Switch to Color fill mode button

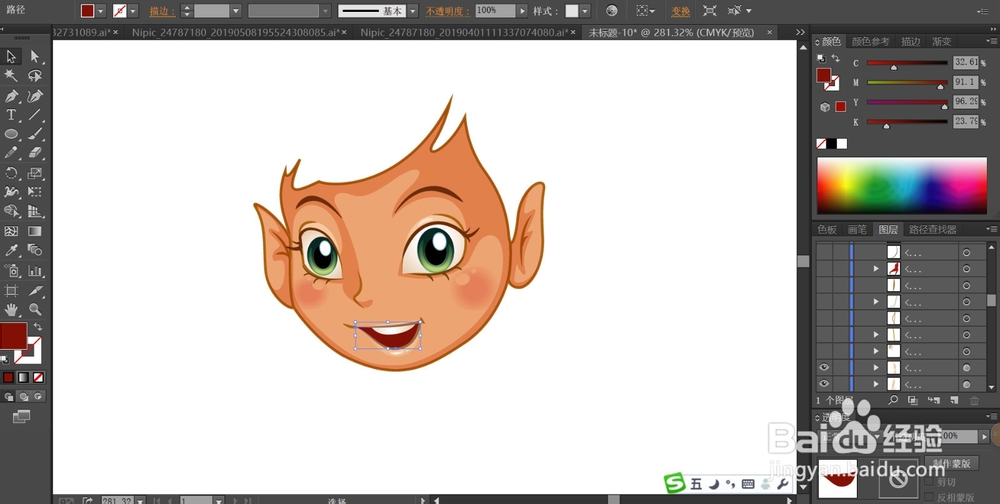pos(8,378)
